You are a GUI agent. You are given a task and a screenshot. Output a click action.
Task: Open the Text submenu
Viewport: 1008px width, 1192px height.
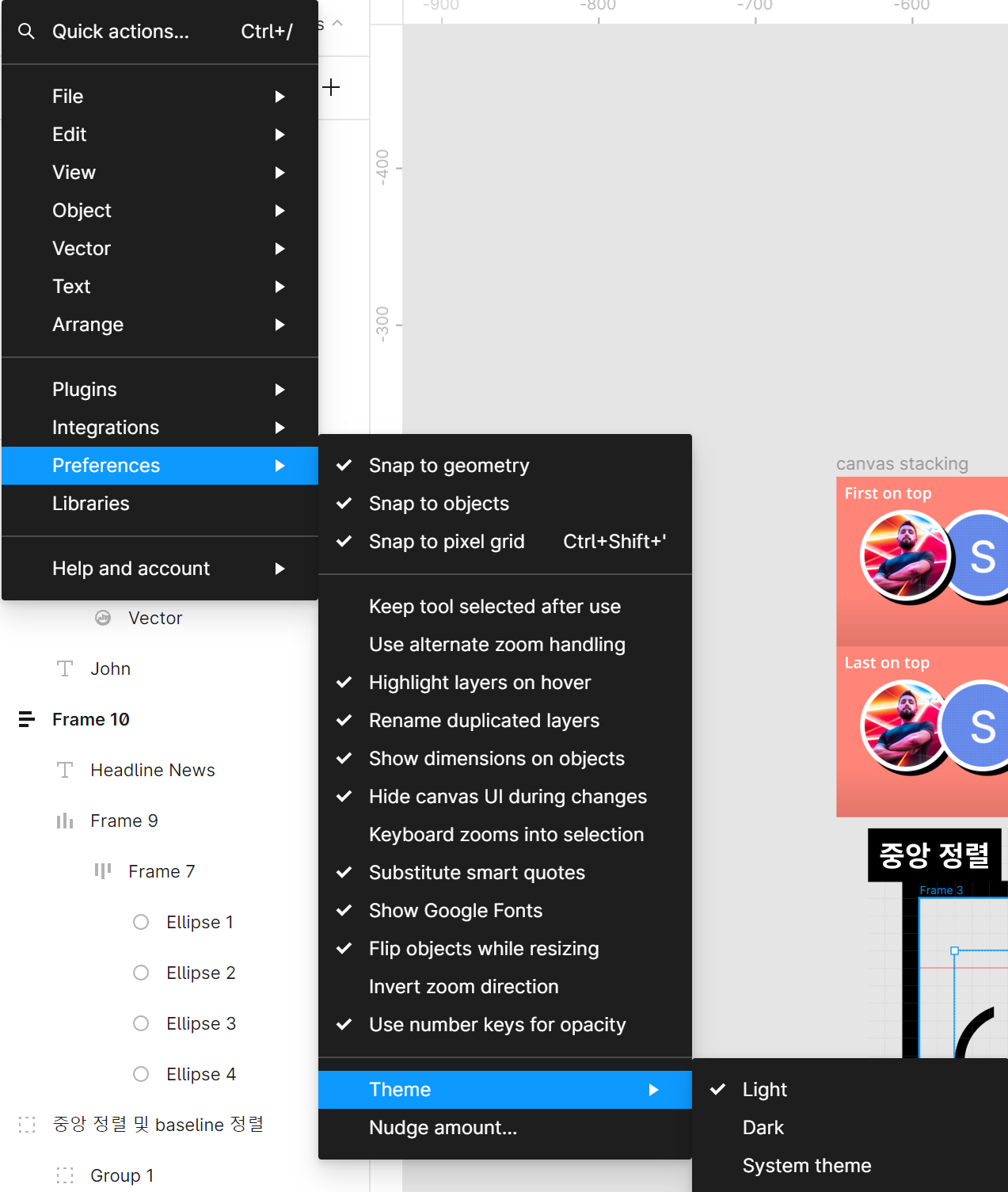pos(160,287)
